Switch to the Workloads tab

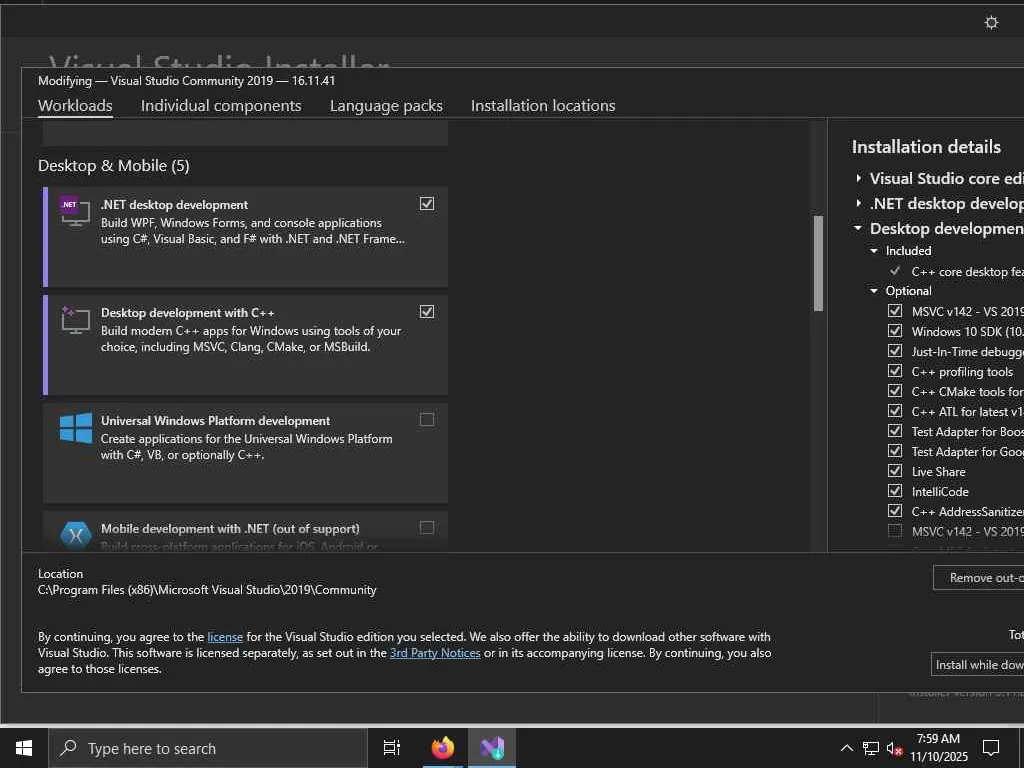[75, 105]
